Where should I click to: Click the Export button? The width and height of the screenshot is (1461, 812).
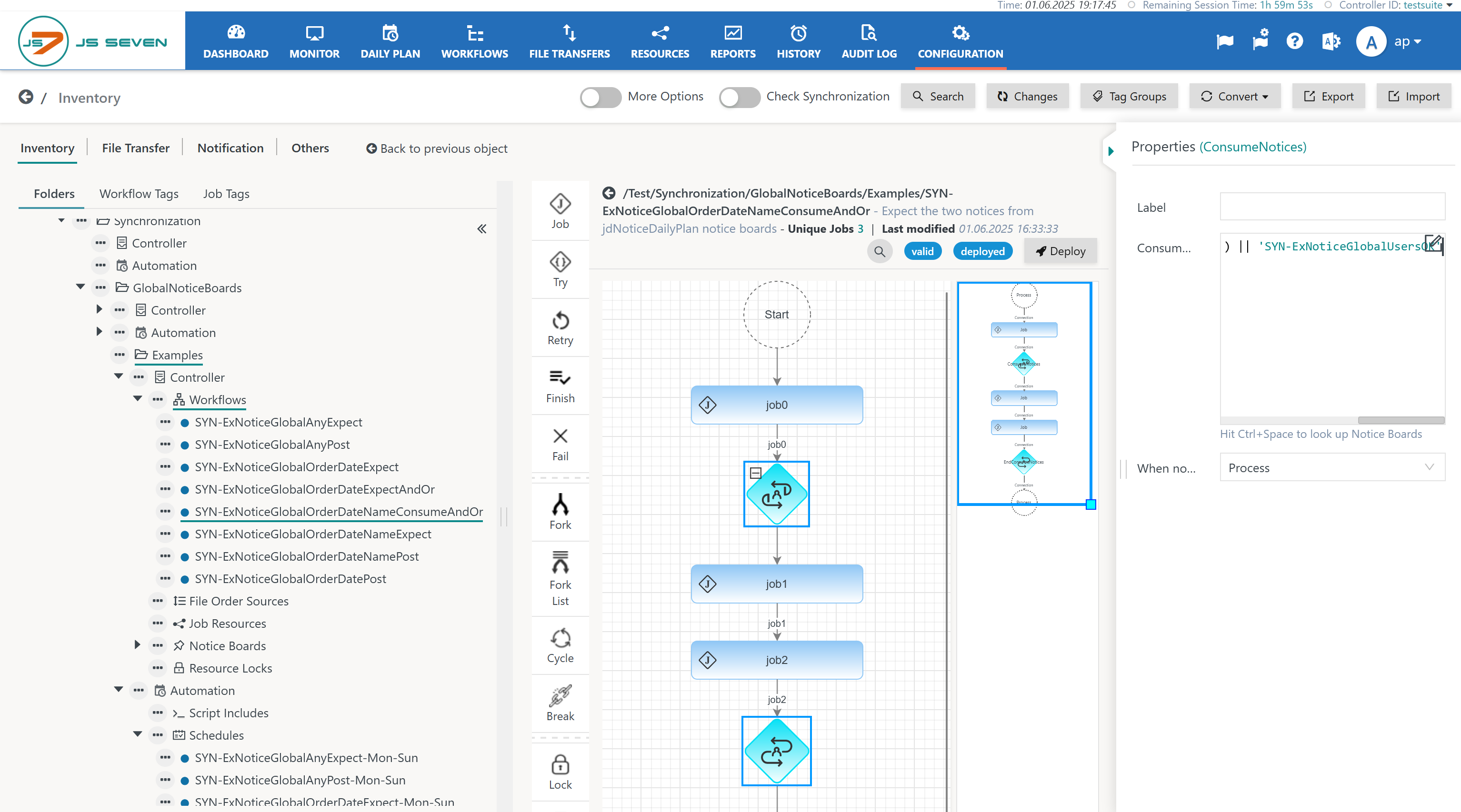(1328, 97)
